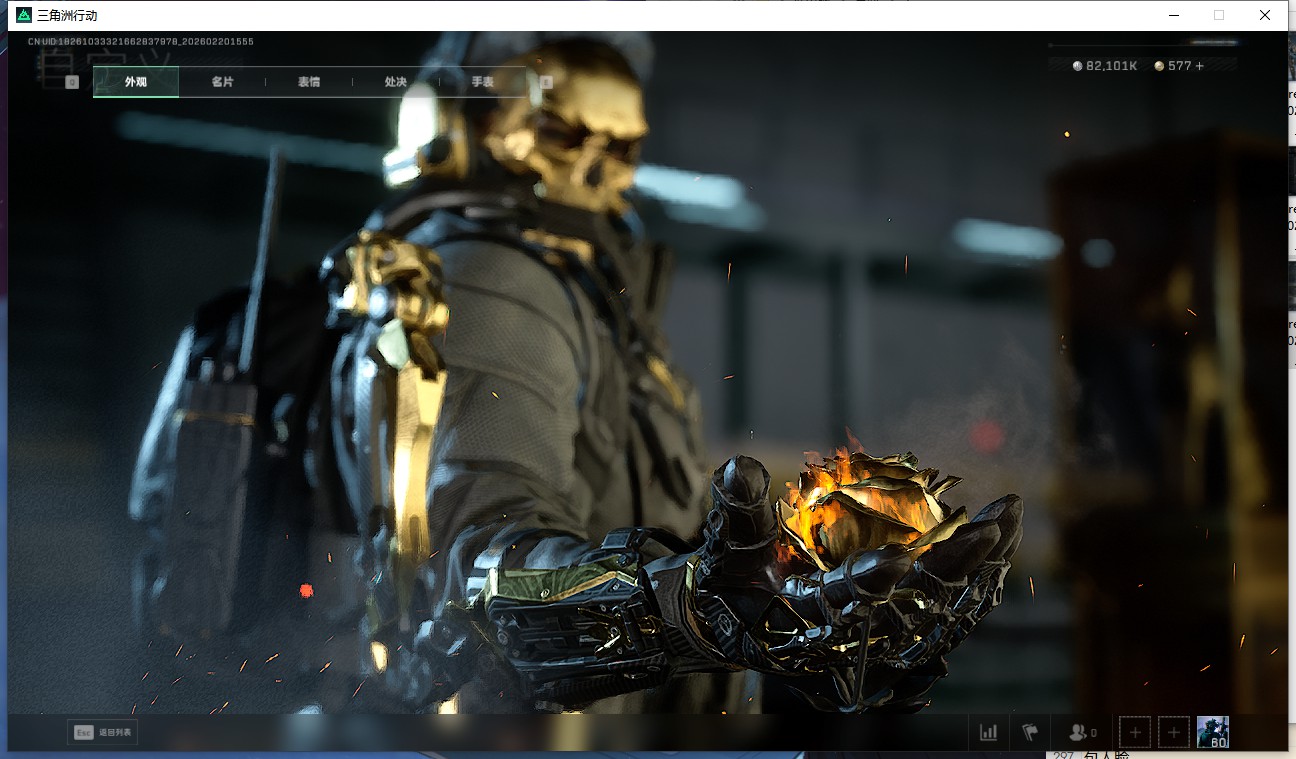Open the player avatar level 60

[x=1213, y=732]
